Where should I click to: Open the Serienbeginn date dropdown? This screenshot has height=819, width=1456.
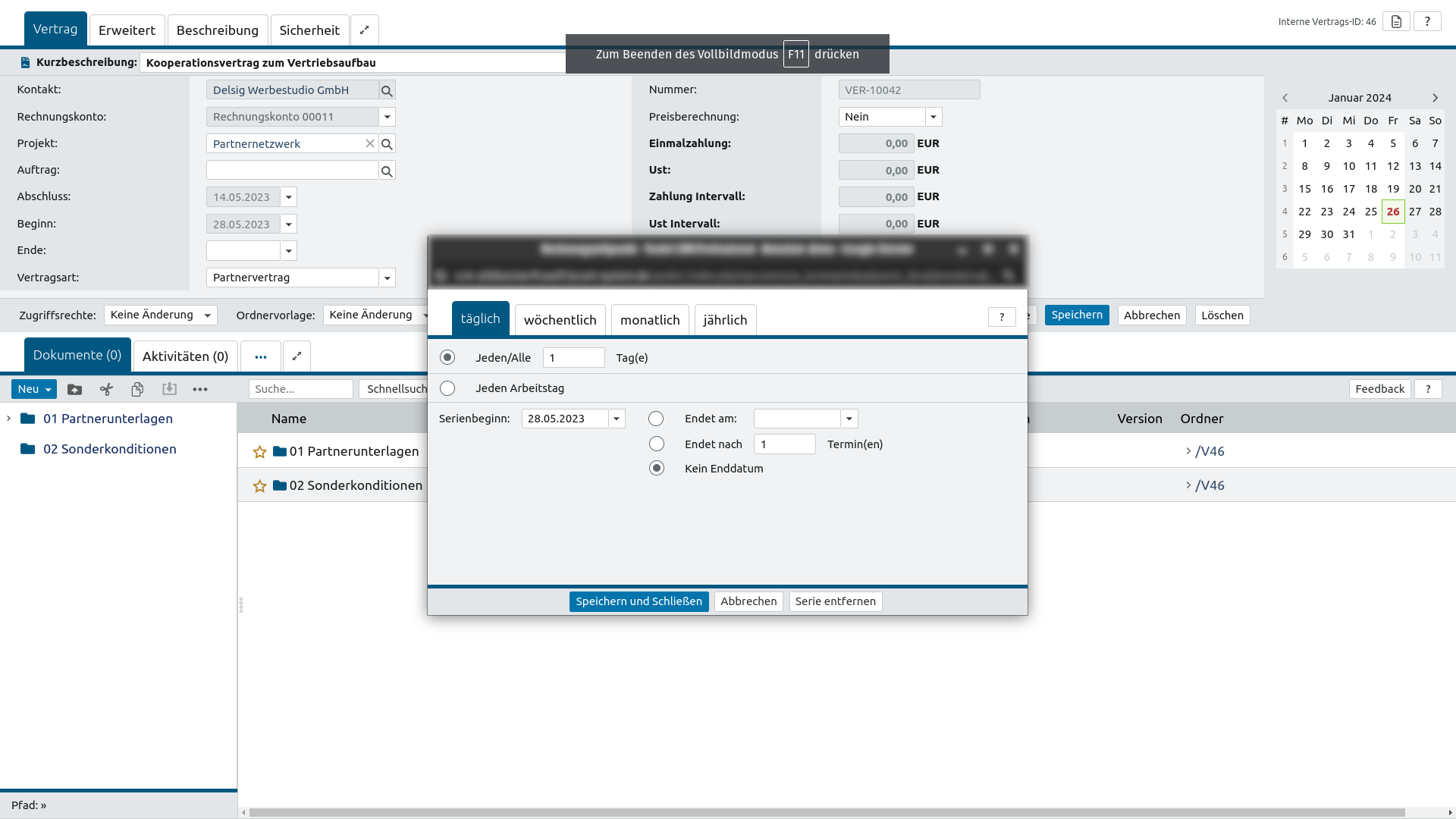[617, 419]
